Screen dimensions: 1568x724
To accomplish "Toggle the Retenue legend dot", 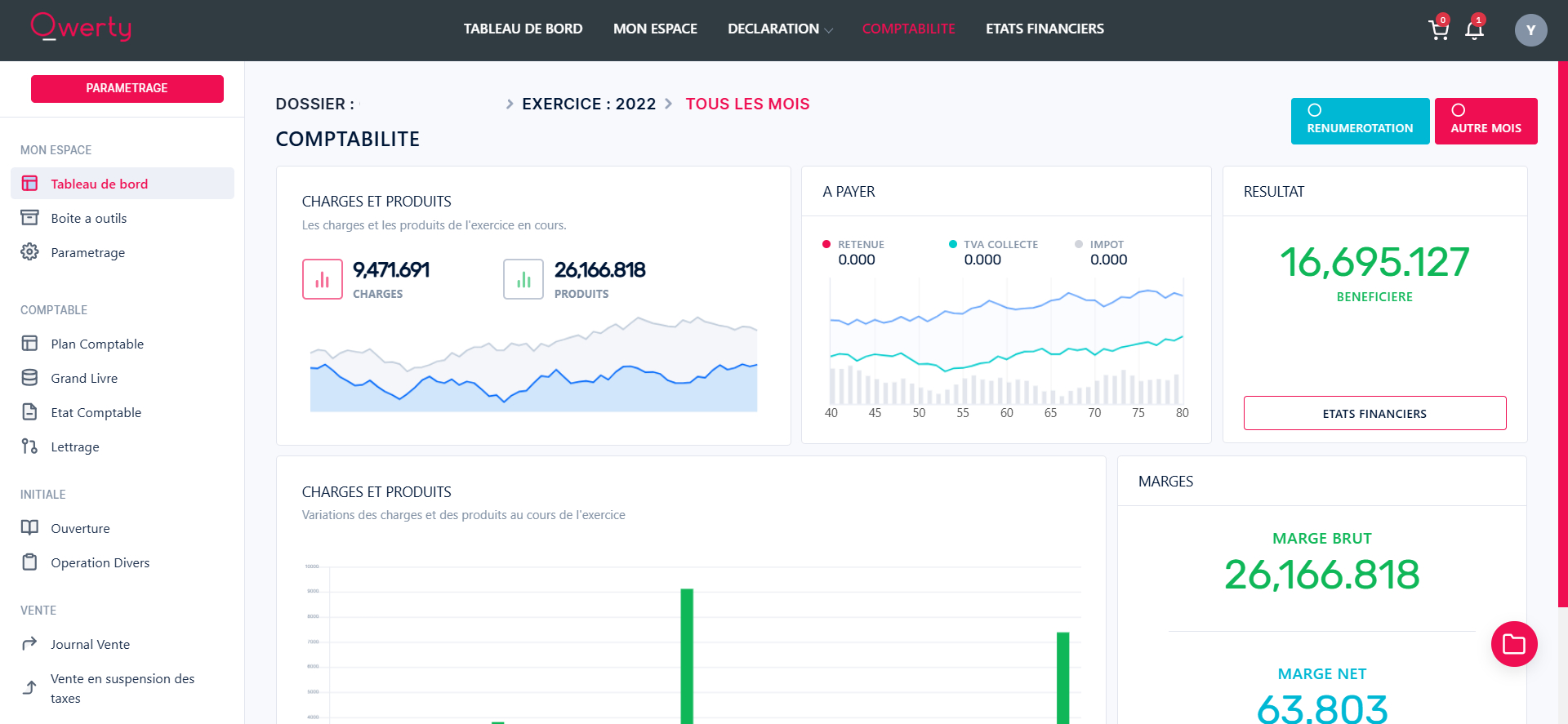I will [826, 244].
